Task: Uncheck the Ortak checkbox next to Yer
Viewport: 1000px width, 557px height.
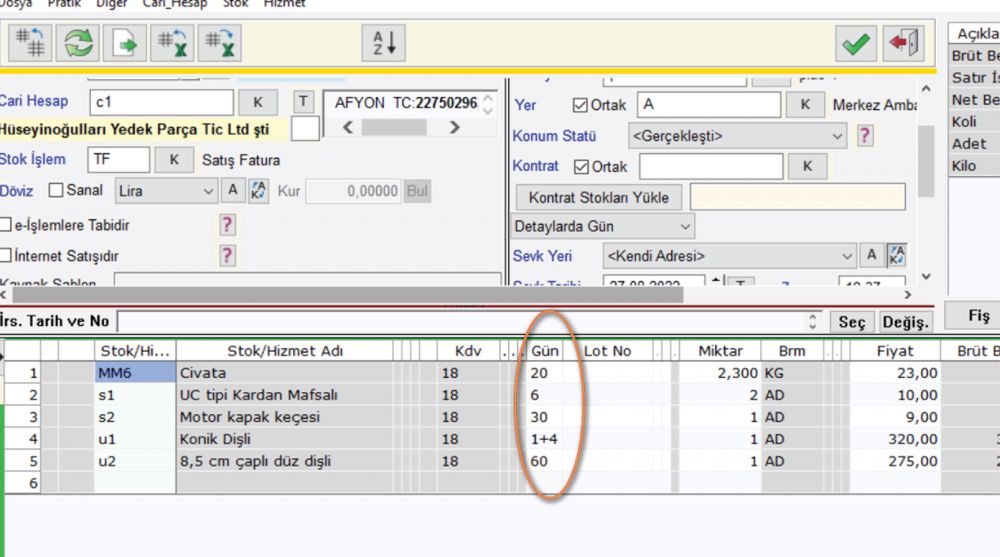Action: pyautogui.click(x=580, y=105)
